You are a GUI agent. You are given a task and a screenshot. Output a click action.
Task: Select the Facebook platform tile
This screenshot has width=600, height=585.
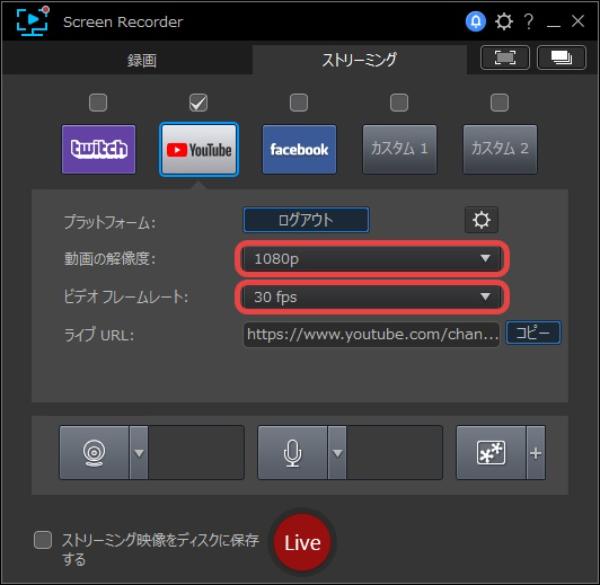[299, 149]
